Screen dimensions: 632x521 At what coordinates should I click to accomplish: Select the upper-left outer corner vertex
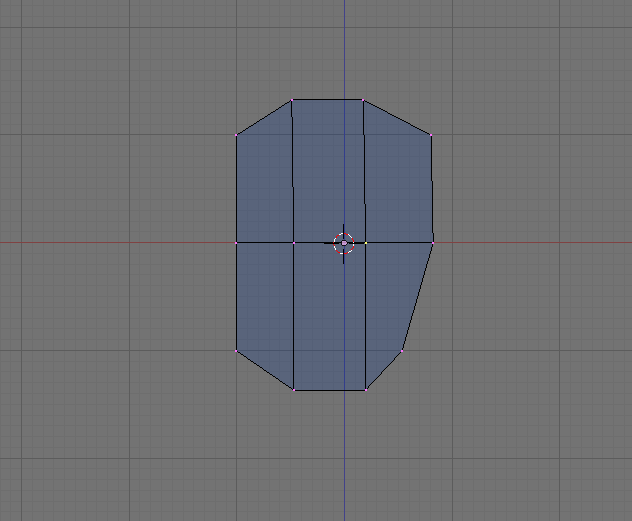[237, 135]
